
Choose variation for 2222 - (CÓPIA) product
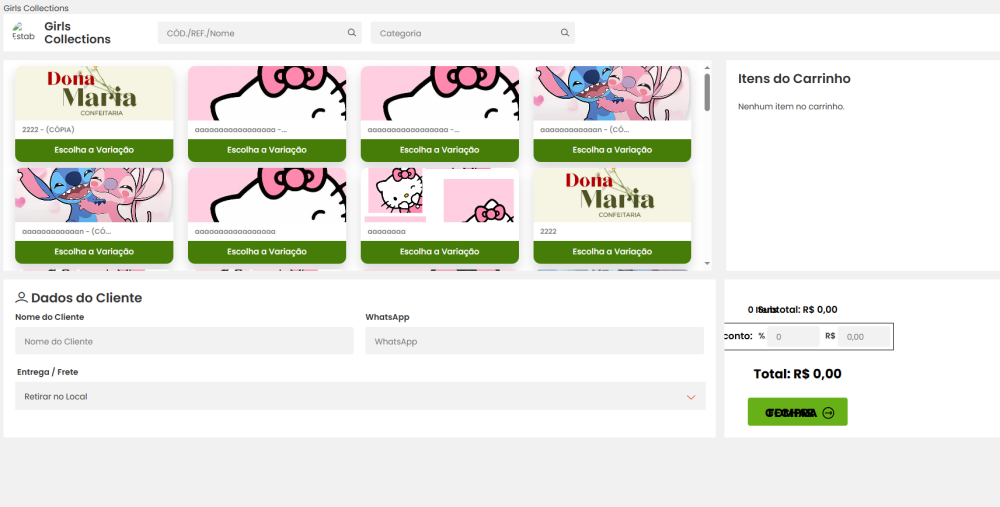[x=94, y=150]
